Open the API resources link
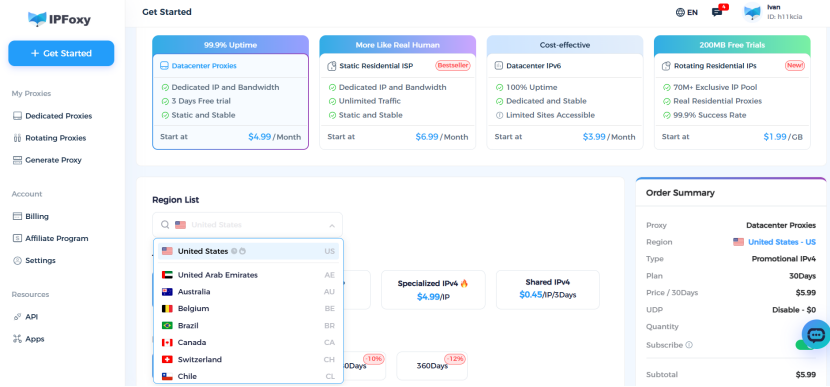 tap(25, 317)
